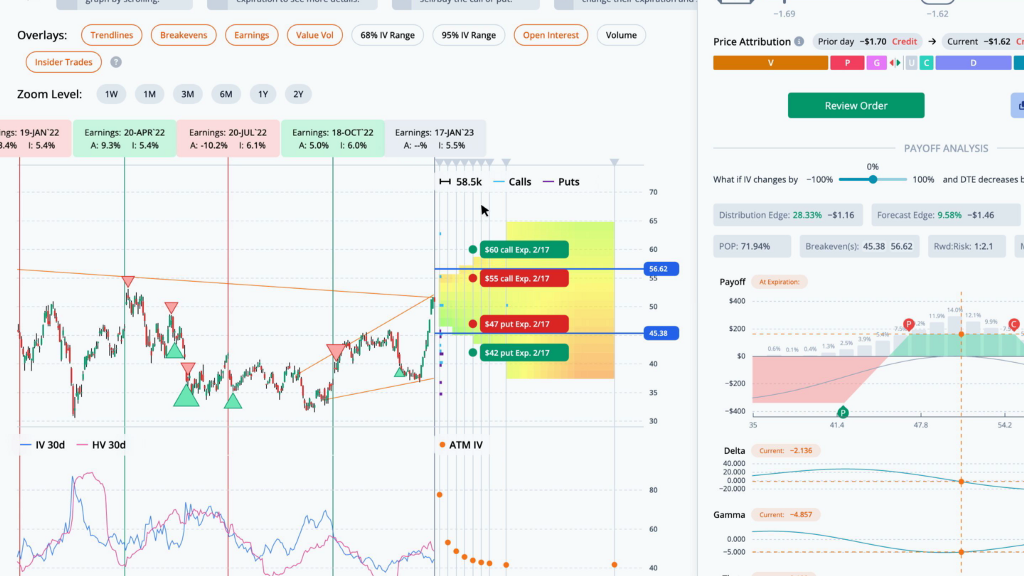This screenshot has height=576, width=1024.
Task: Click the red P marker on payoff chart
Action: point(908,325)
